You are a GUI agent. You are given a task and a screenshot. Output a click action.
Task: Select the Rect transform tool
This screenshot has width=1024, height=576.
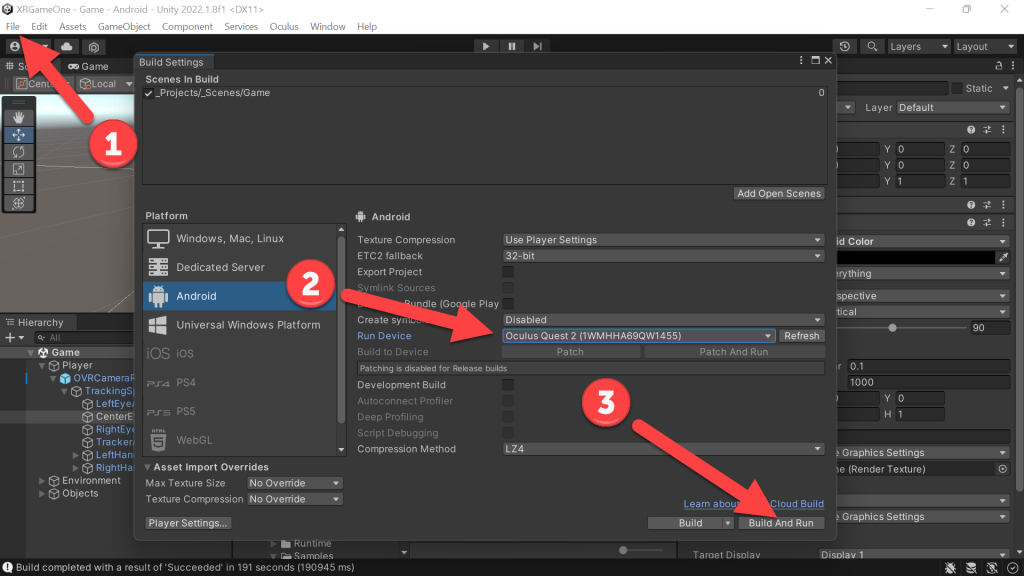point(18,186)
